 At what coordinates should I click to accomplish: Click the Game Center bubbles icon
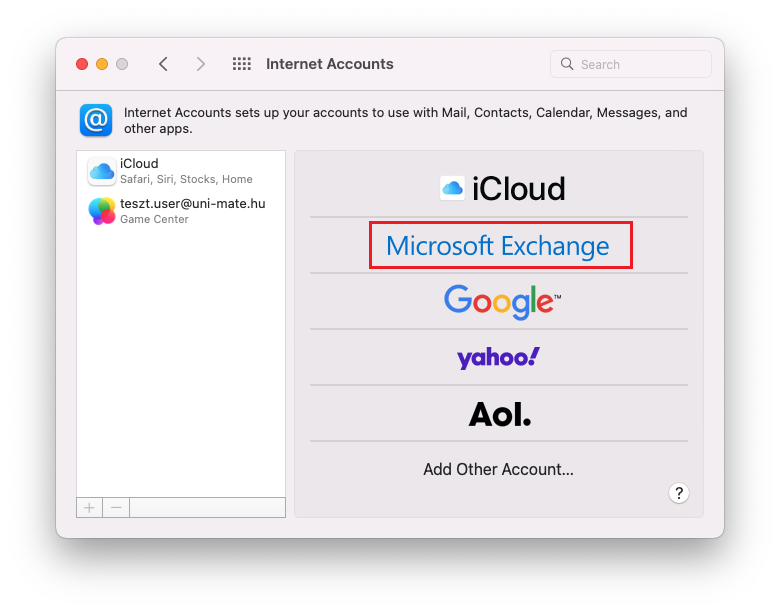[x=102, y=211]
